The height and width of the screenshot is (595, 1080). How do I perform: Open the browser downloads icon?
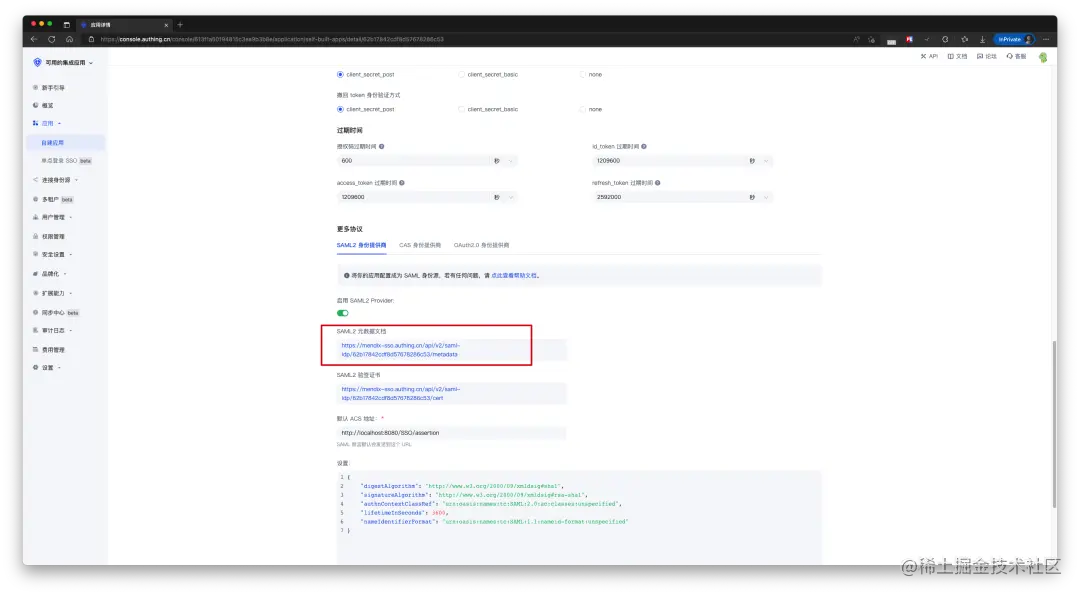983,39
